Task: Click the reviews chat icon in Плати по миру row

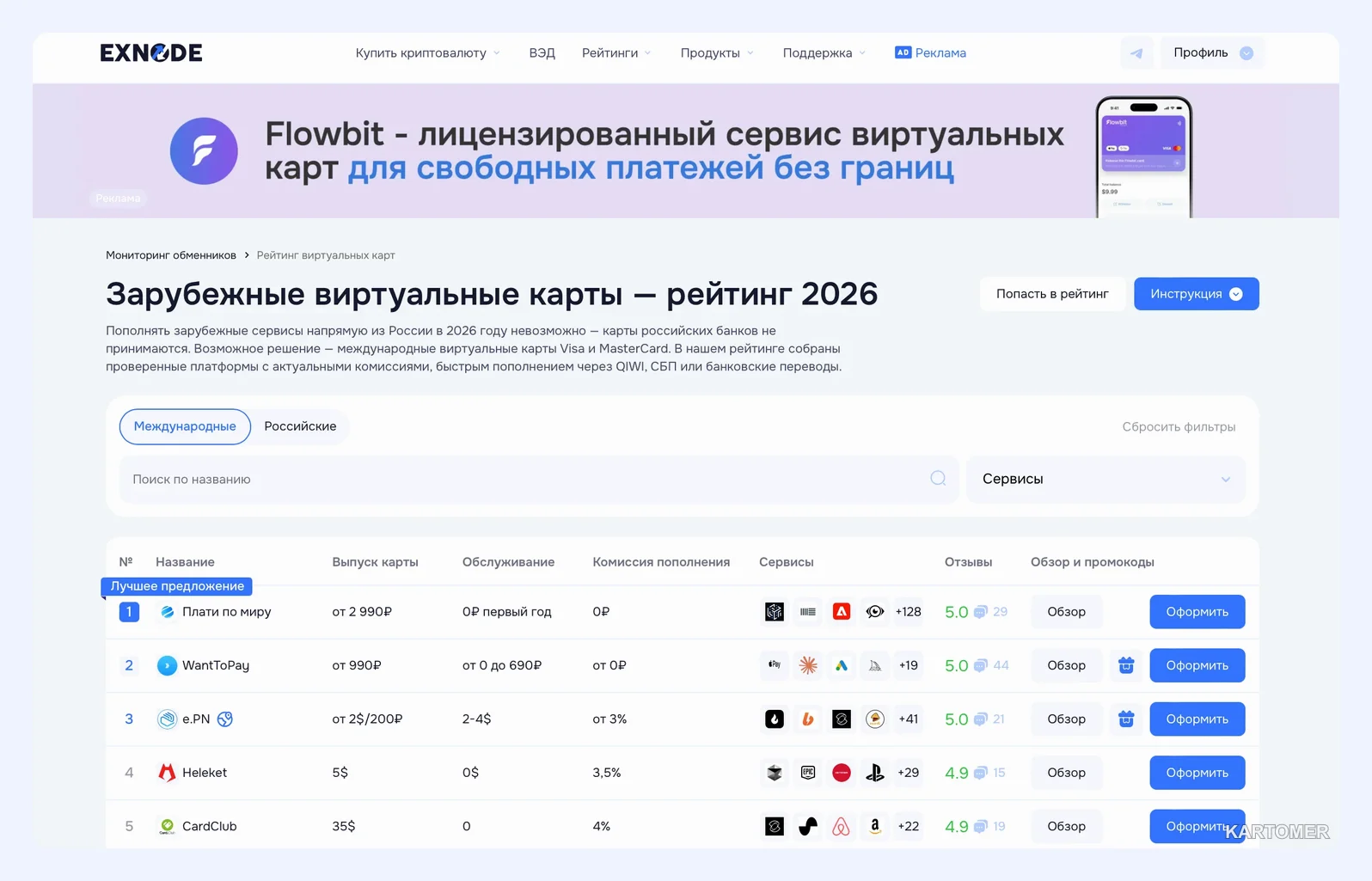Action: [x=980, y=612]
